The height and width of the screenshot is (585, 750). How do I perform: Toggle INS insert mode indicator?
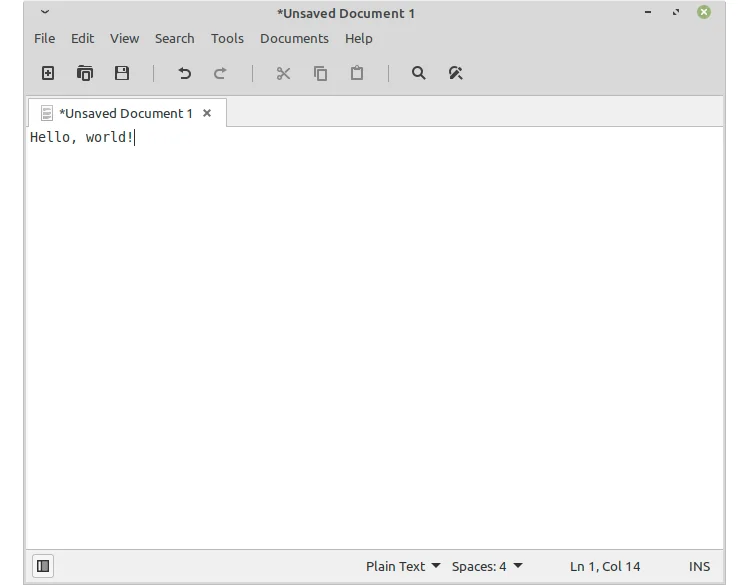tap(699, 566)
